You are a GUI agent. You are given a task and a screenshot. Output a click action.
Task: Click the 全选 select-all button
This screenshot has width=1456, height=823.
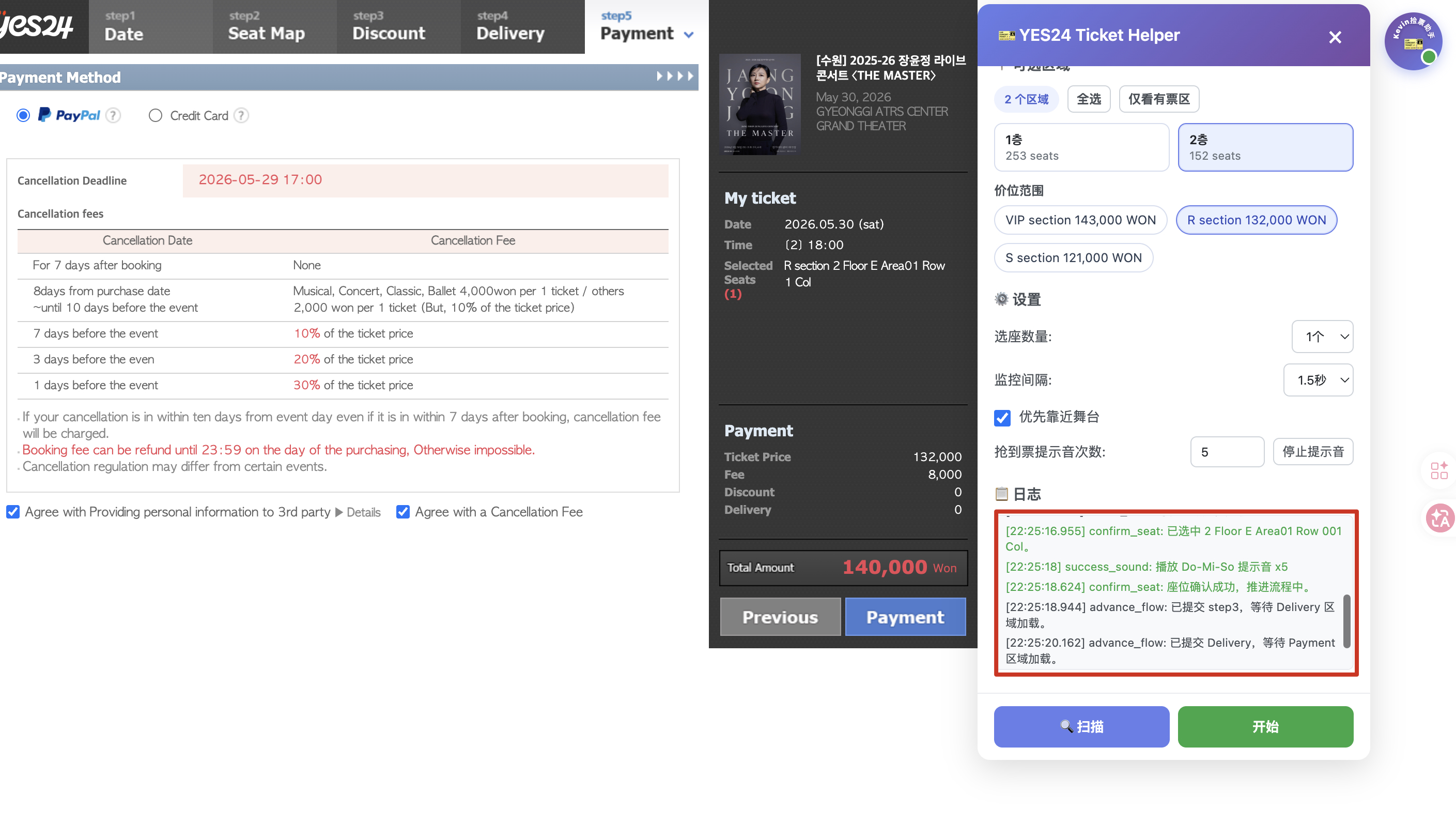tap(1089, 99)
